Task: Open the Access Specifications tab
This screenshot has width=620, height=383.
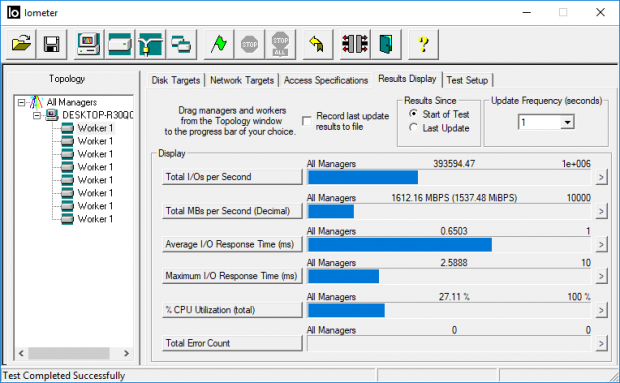Action: (326, 80)
